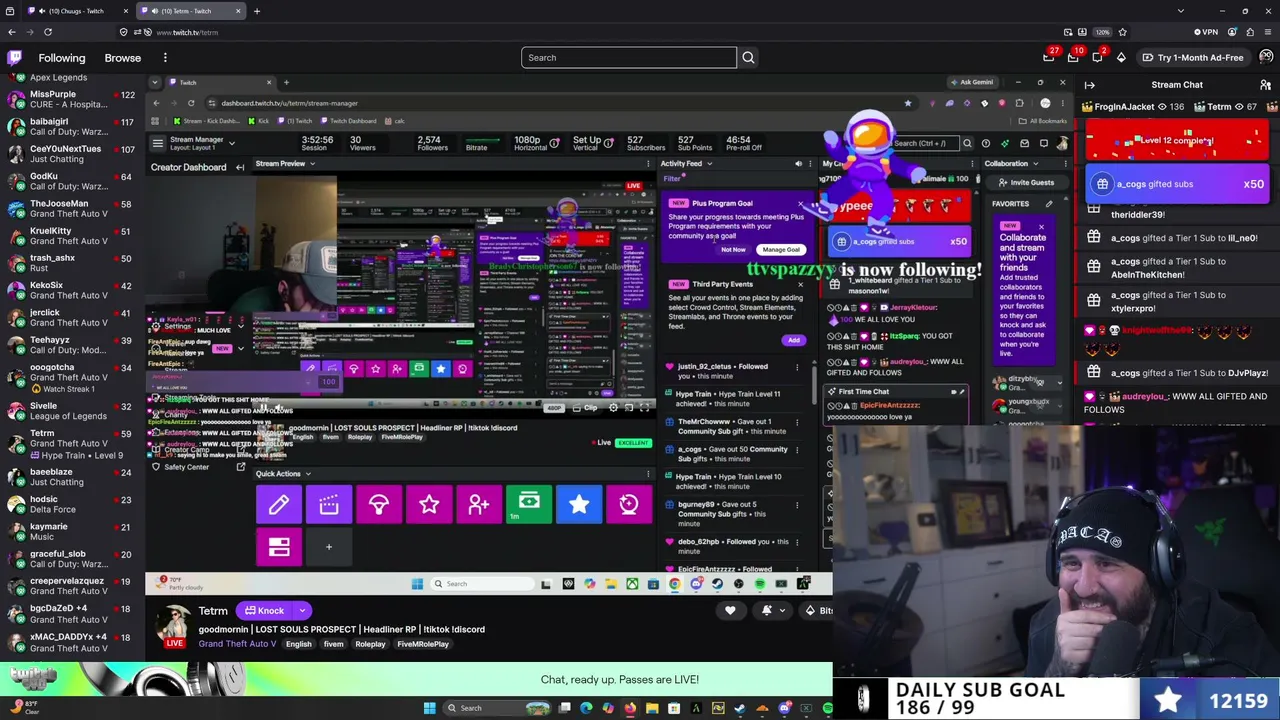Click Try 1-Month Ad-Free button

(x=1192, y=58)
